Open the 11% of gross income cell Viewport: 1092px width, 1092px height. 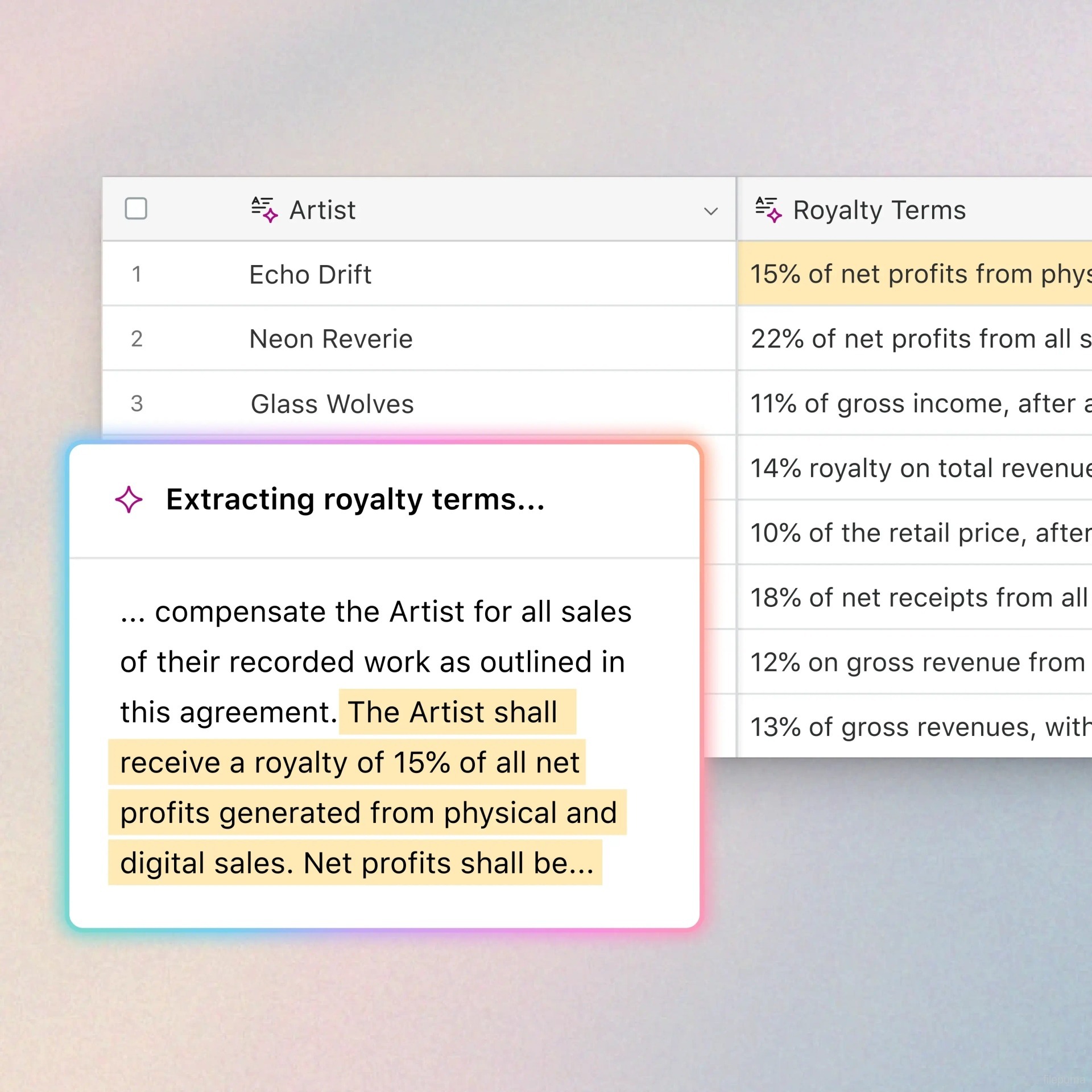pyautogui.click(x=915, y=404)
